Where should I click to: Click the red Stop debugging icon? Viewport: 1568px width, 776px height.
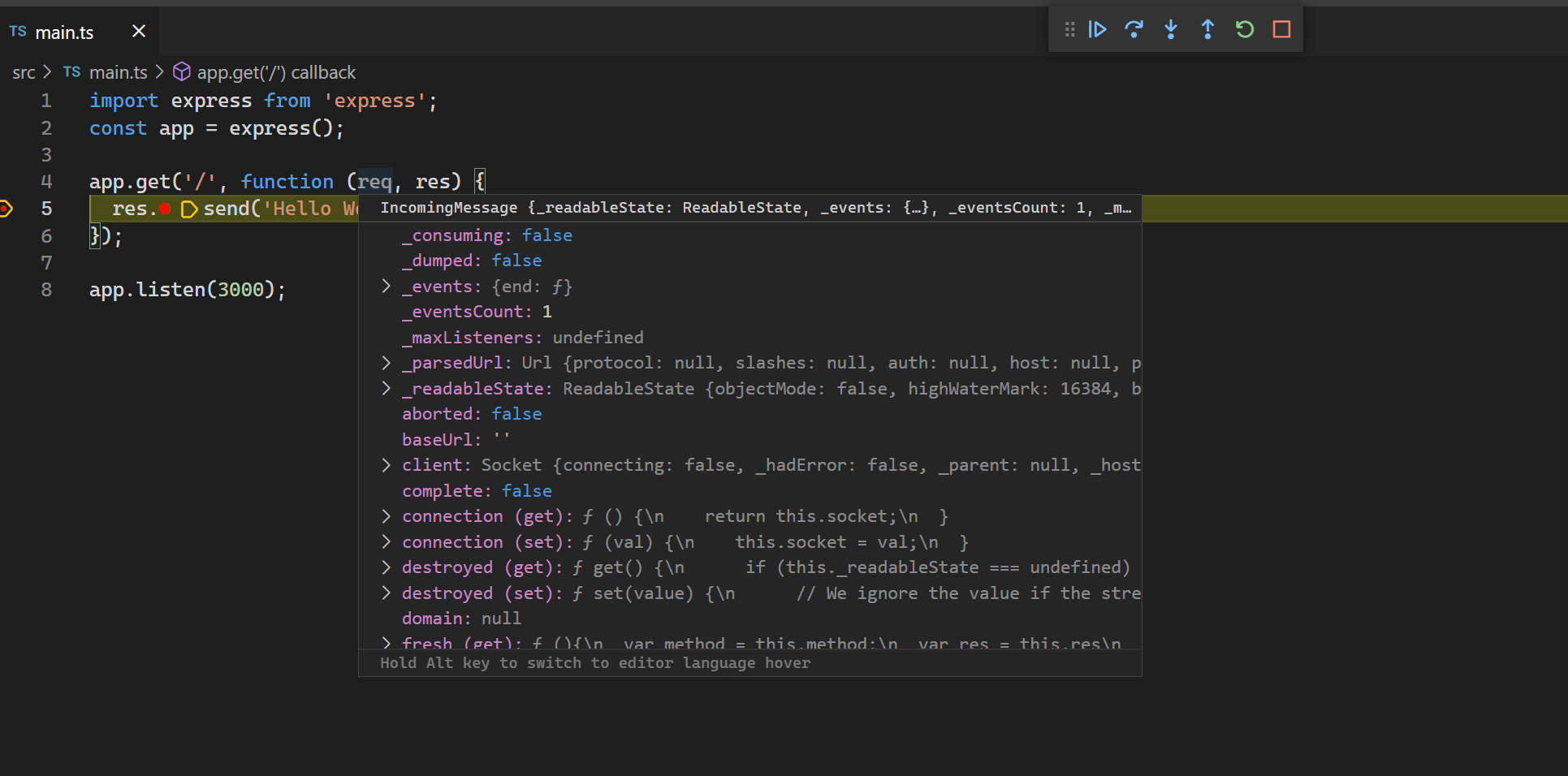tap(1282, 29)
